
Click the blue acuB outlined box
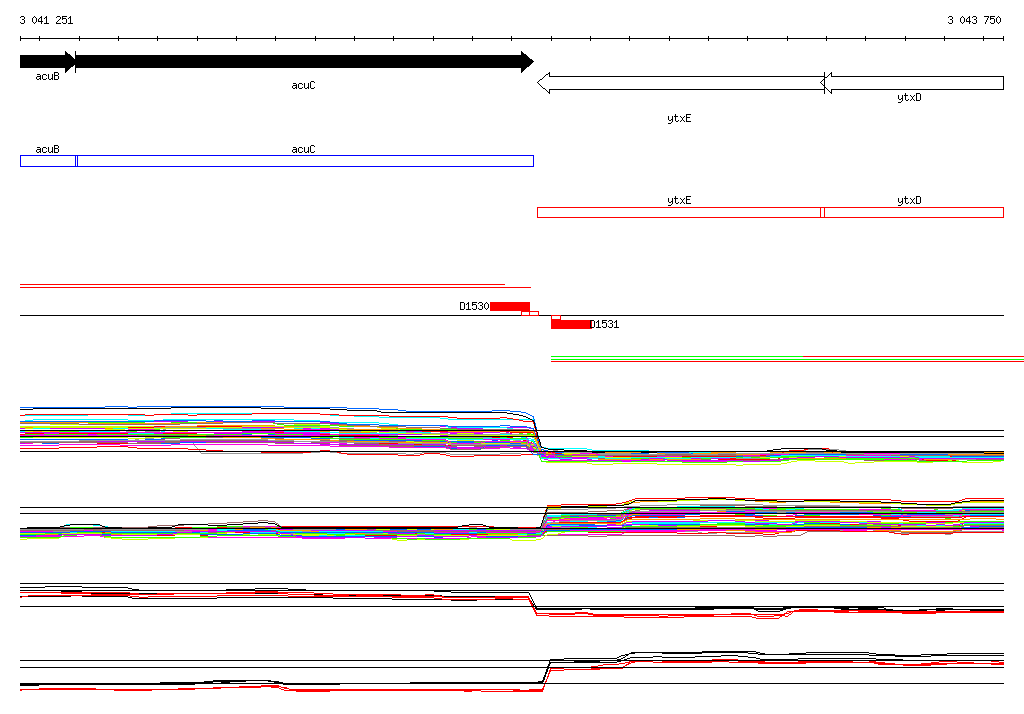click(48, 161)
